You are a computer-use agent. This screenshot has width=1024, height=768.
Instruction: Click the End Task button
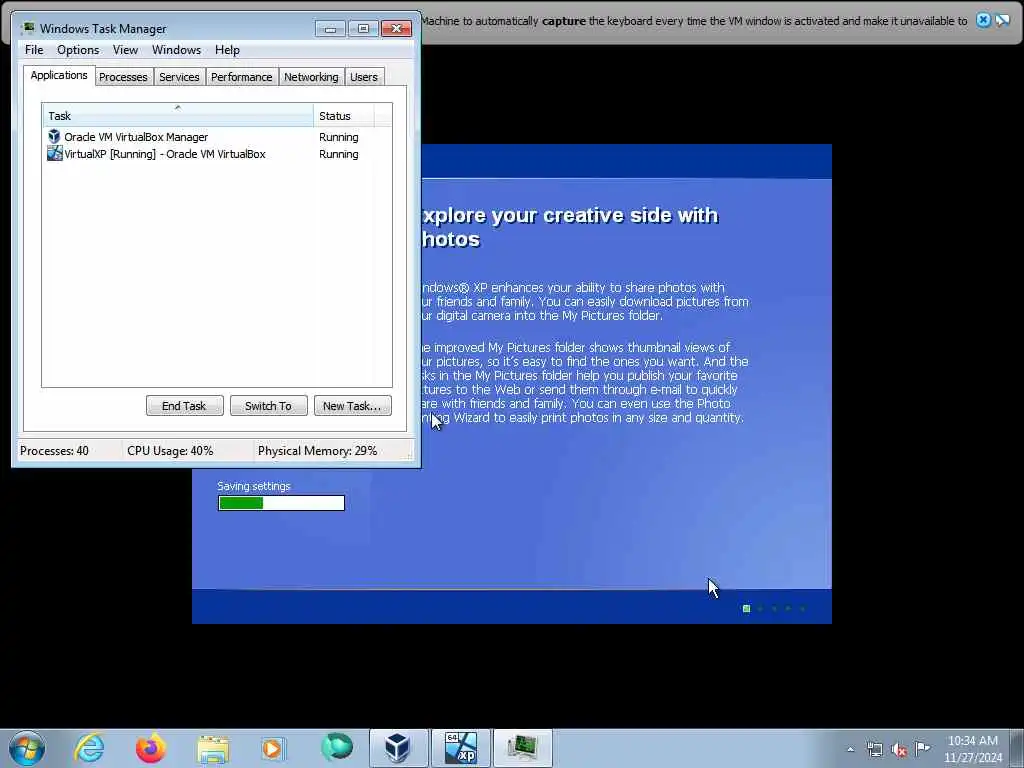[x=184, y=406]
